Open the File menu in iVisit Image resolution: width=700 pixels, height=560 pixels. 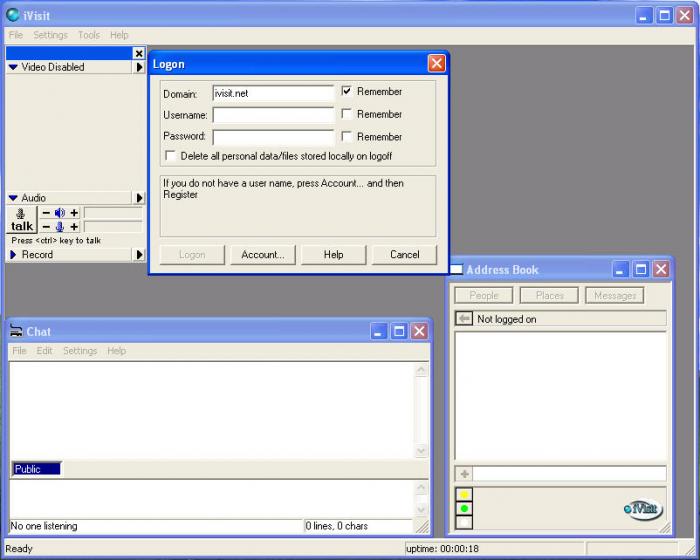click(x=16, y=35)
